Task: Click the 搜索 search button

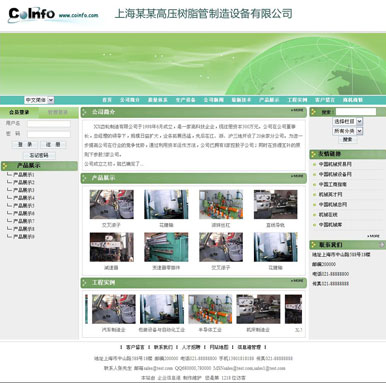Action: [x=348, y=139]
